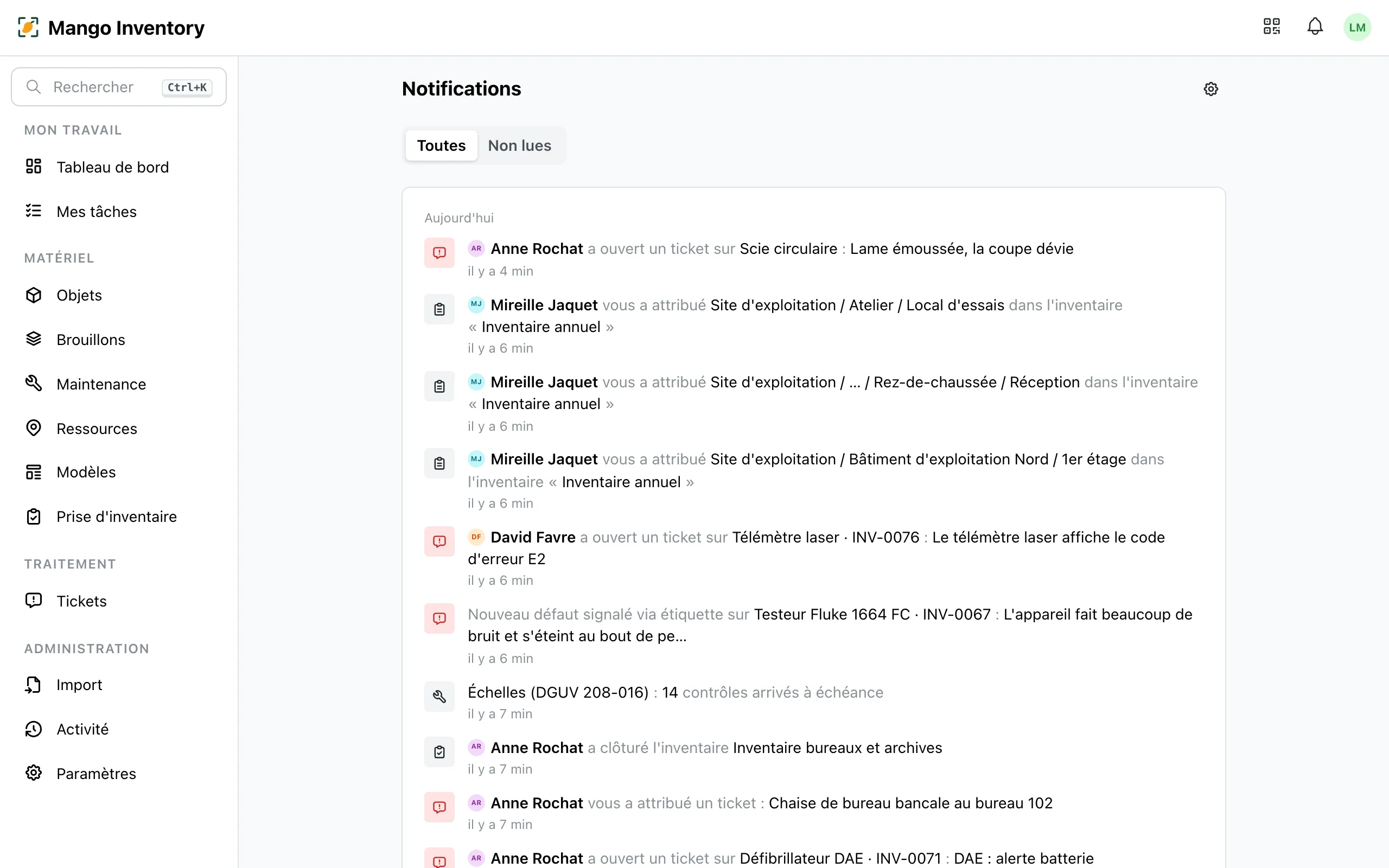Click the Objets cube icon
Viewport: 1389px width, 868px height.
(34, 295)
